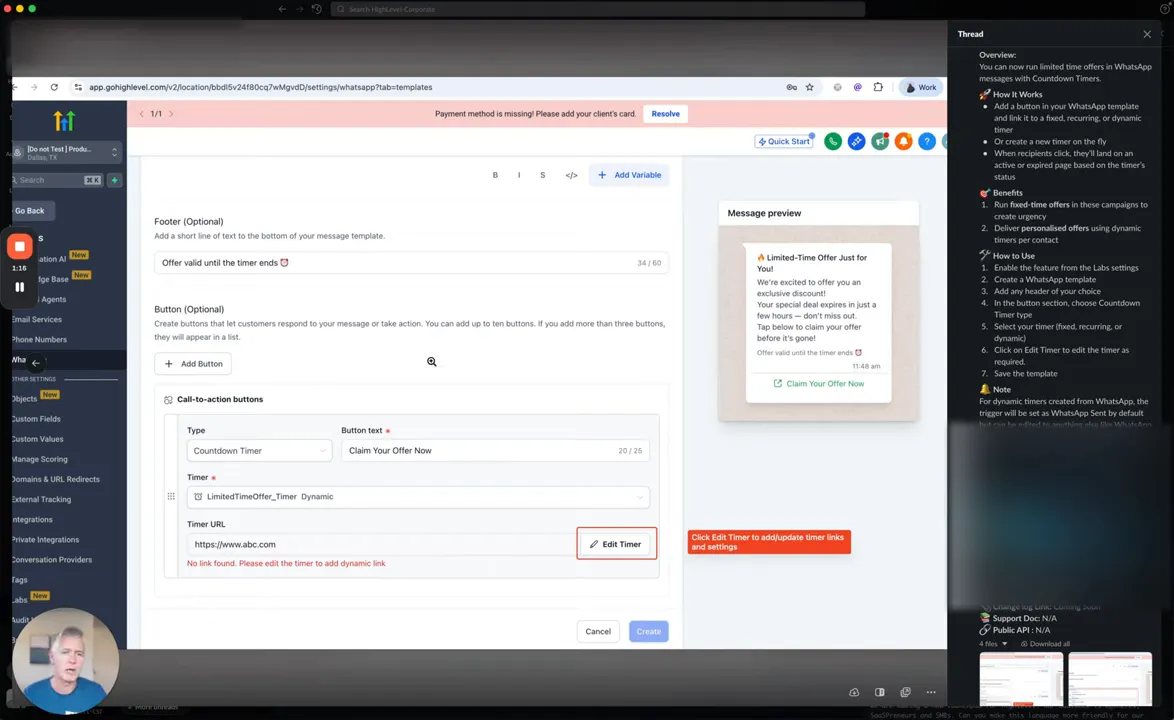Open browser extensions puzzle icon
Image resolution: width=1174 pixels, height=720 pixels.
(878, 88)
